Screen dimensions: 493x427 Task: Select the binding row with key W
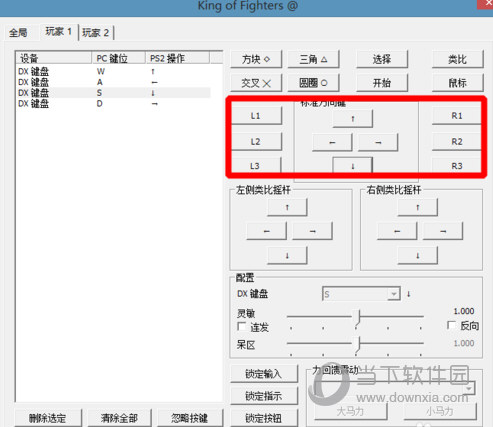coord(113,71)
